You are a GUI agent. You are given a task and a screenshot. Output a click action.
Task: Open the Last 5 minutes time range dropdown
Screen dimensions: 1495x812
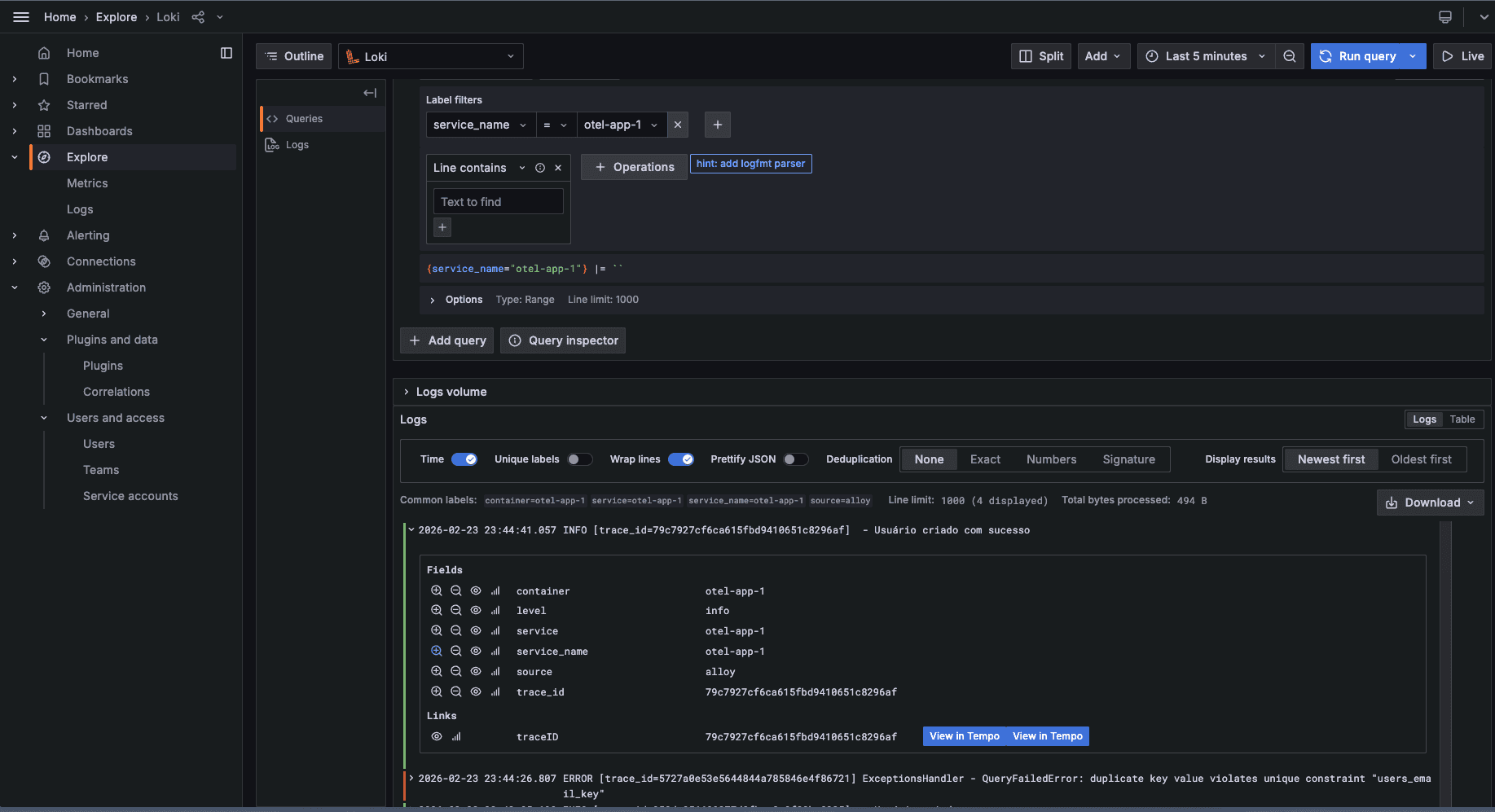tap(1205, 55)
